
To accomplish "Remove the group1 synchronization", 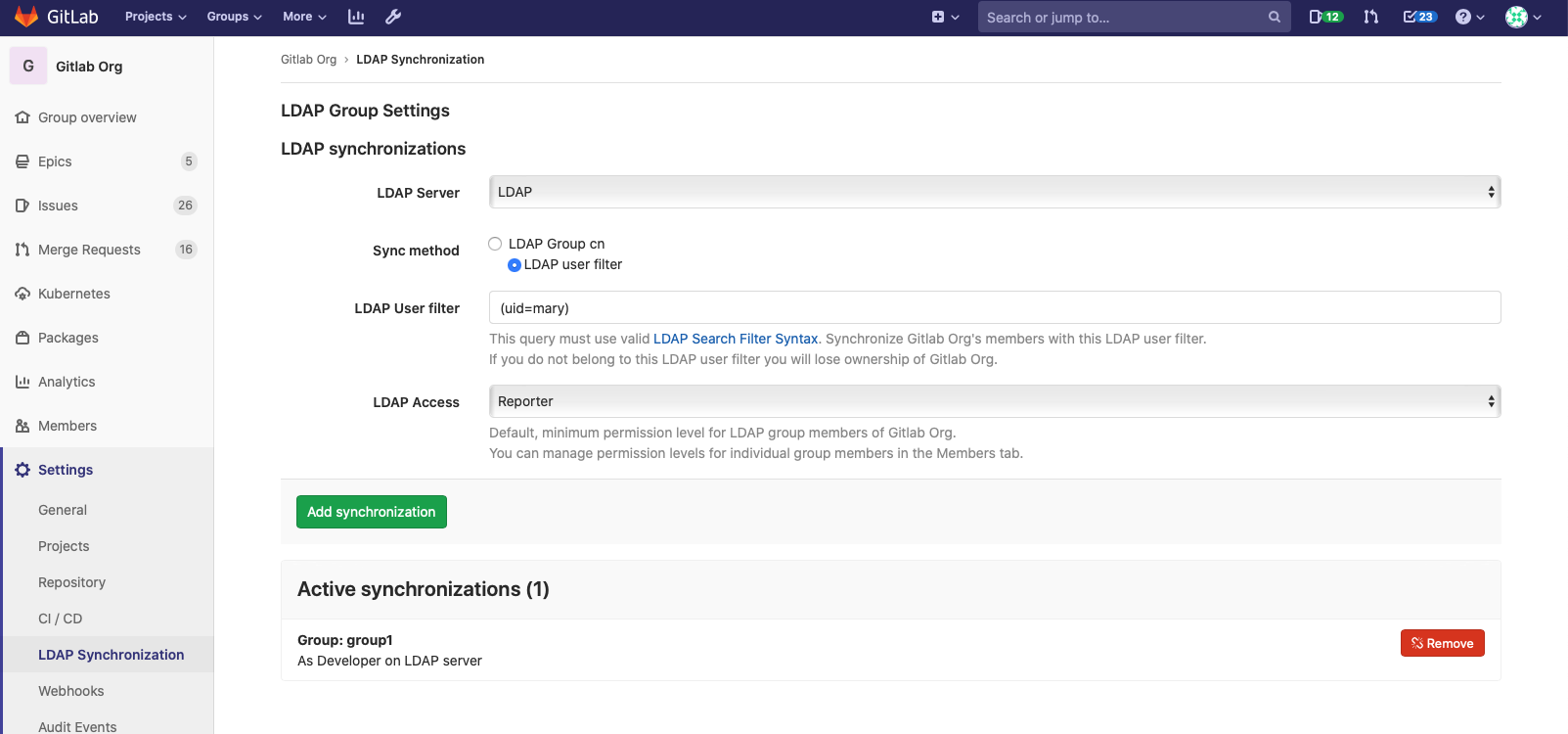I will pyautogui.click(x=1443, y=643).
